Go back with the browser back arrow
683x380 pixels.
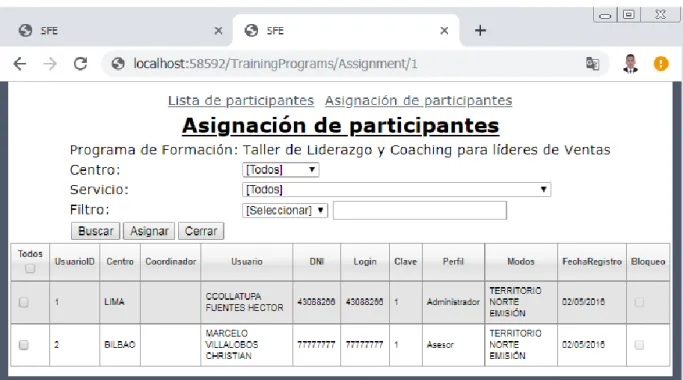(20, 64)
